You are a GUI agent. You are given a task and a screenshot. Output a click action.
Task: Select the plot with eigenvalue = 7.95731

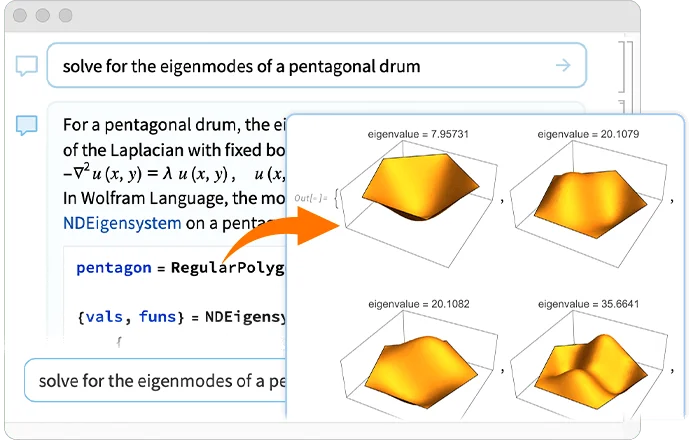tap(419, 203)
